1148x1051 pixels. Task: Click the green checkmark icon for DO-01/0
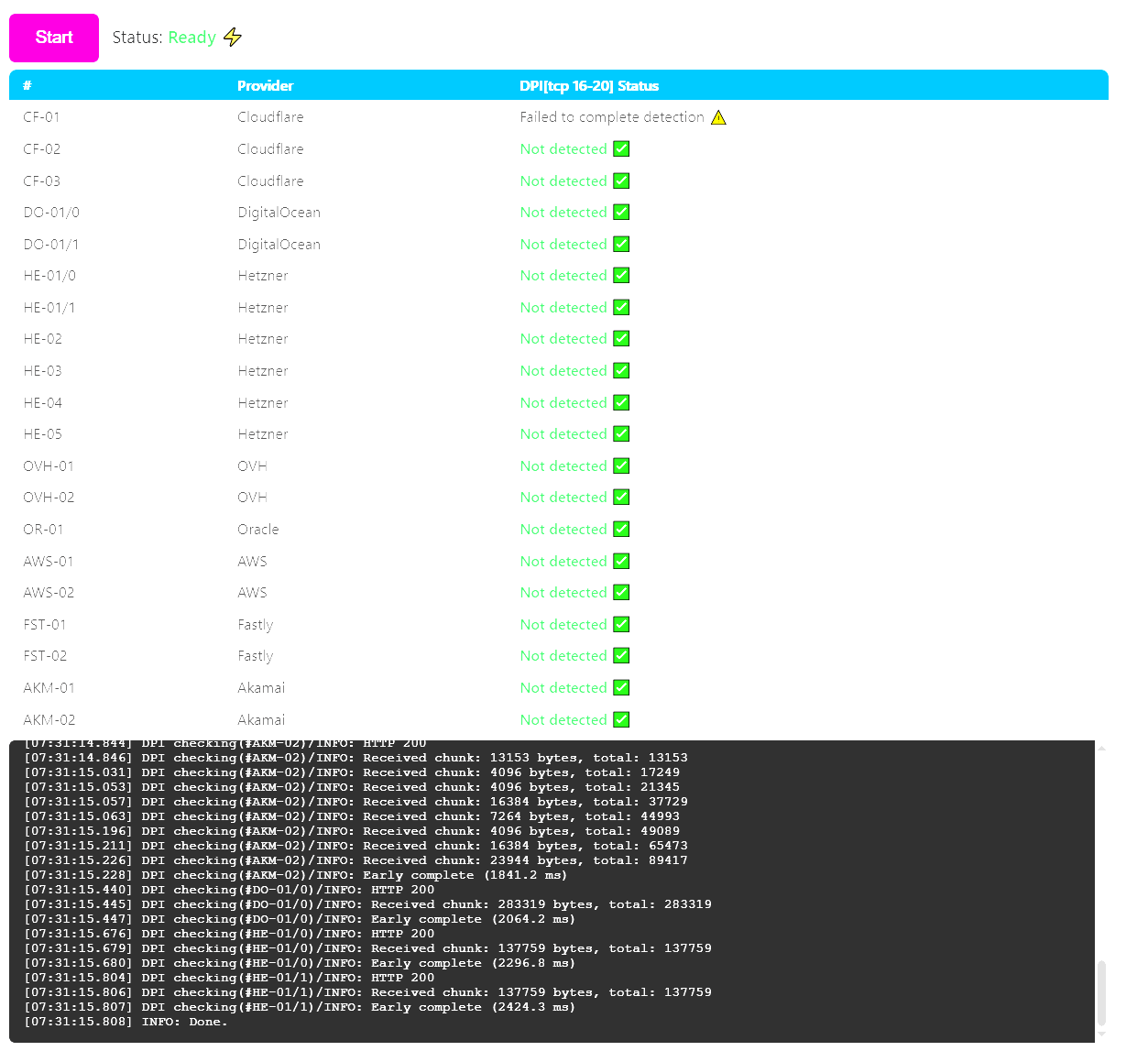pos(621,212)
